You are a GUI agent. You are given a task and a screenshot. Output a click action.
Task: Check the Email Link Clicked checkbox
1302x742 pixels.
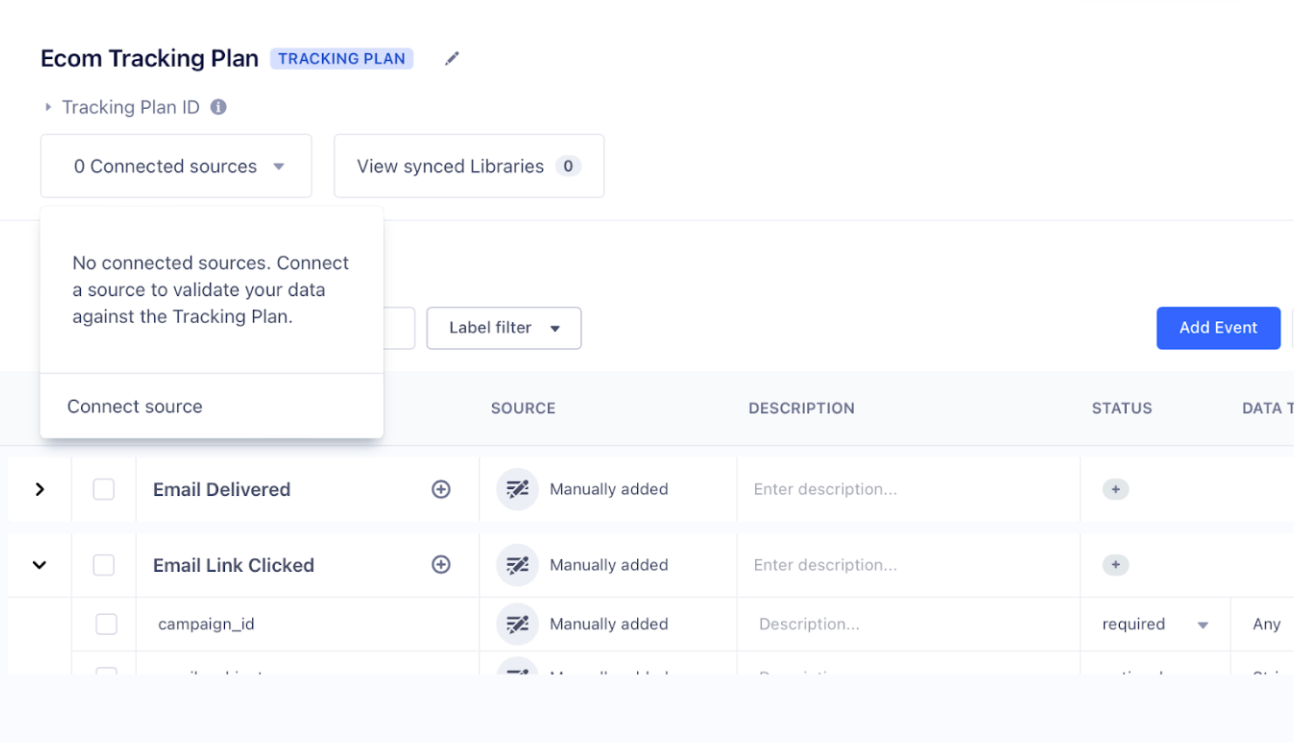(x=104, y=565)
